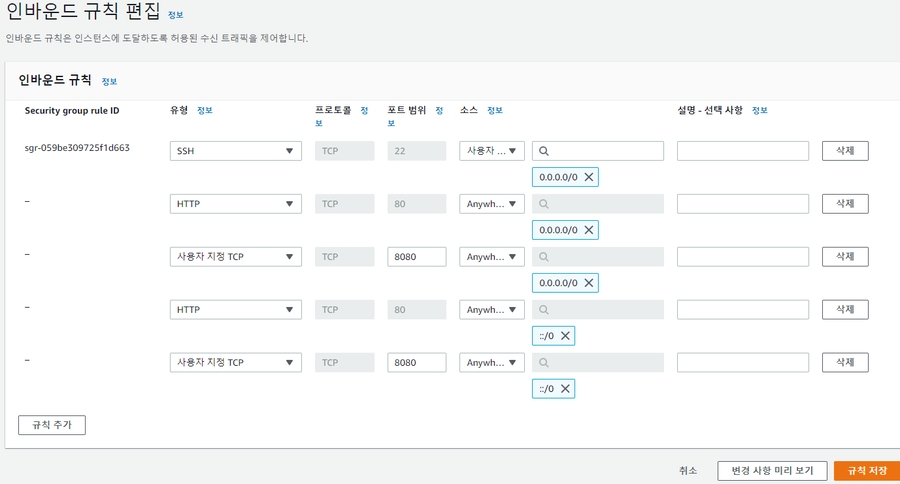This screenshot has width=900, height=484.
Task: Delete the last 8080 rule with 삭제
Action: pyautogui.click(x=844, y=362)
